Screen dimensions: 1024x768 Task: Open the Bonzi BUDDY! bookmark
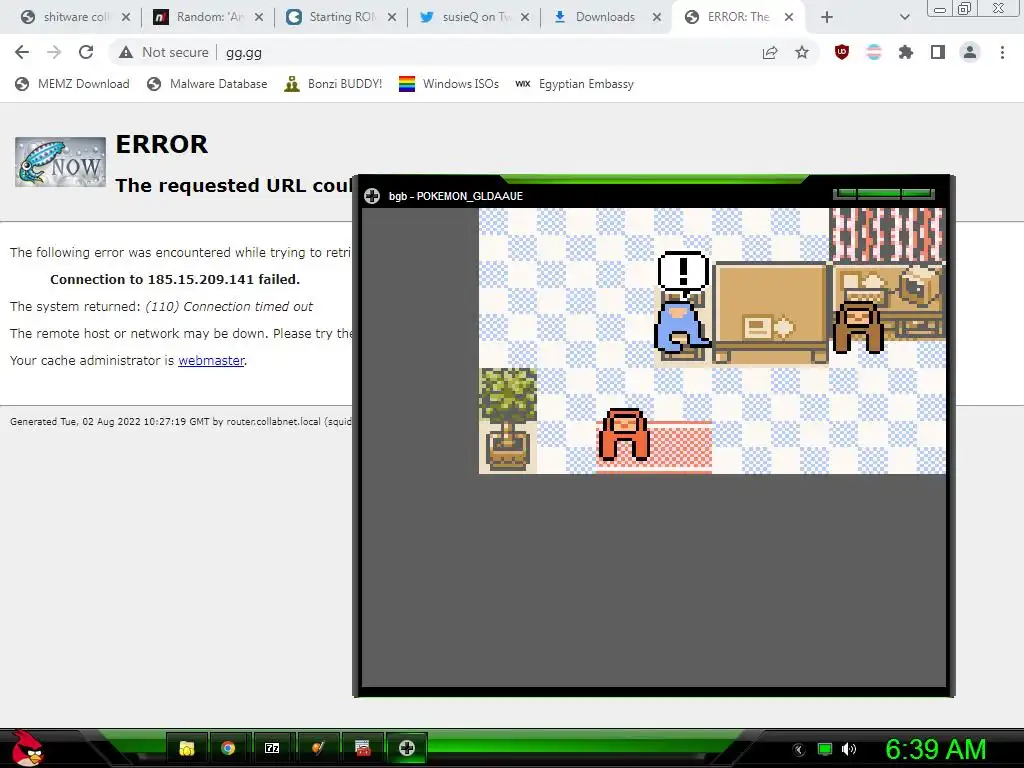tap(333, 84)
